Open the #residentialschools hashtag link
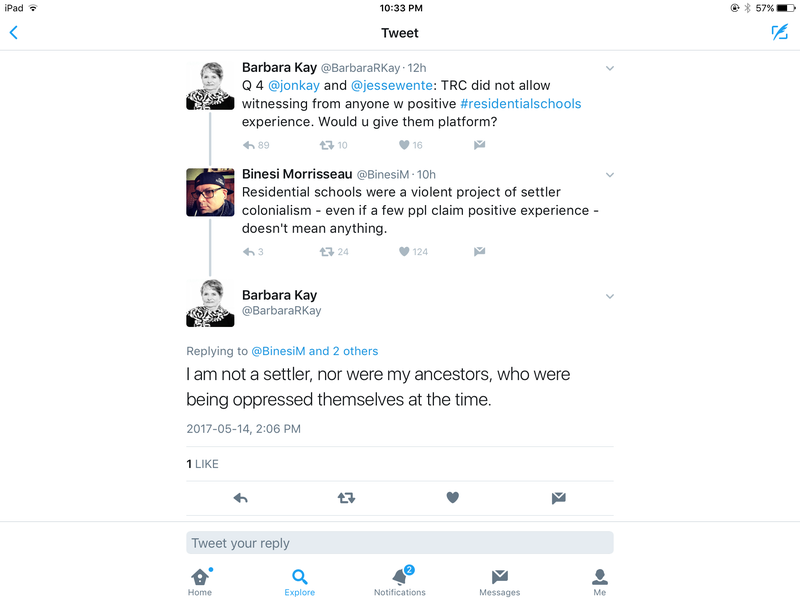 (x=521, y=104)
